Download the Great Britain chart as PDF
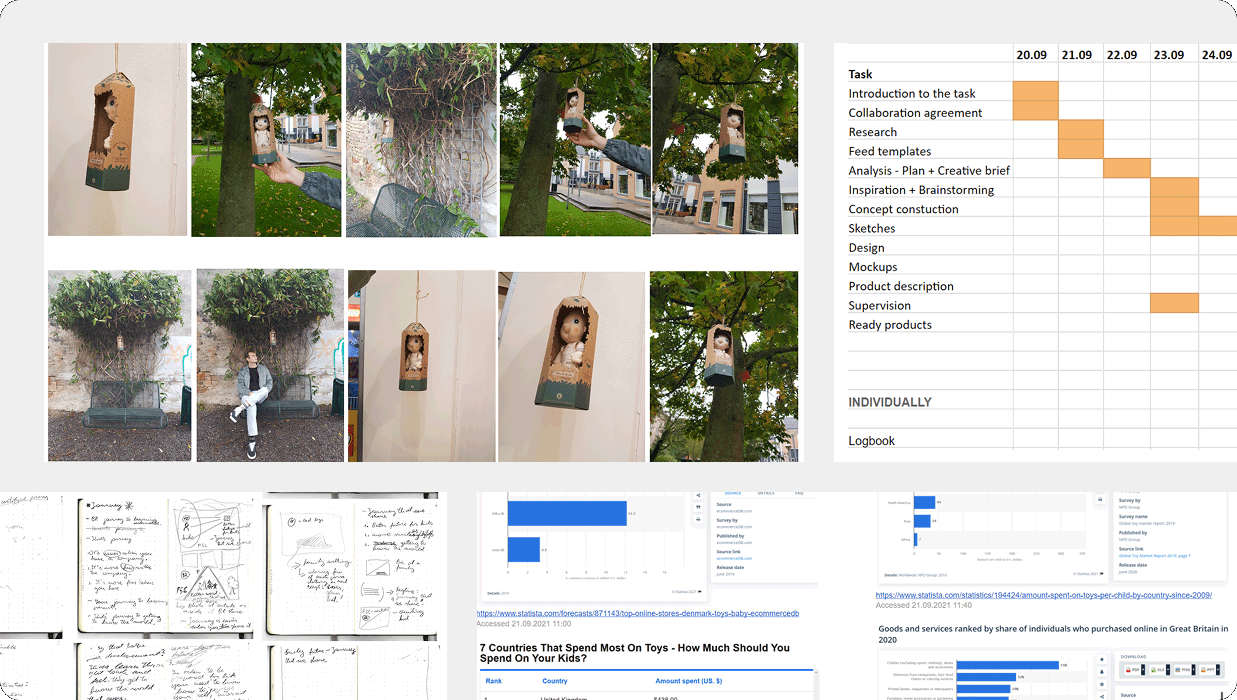The height and width of the screenshot is (700, 1237). pos(1134,670)
